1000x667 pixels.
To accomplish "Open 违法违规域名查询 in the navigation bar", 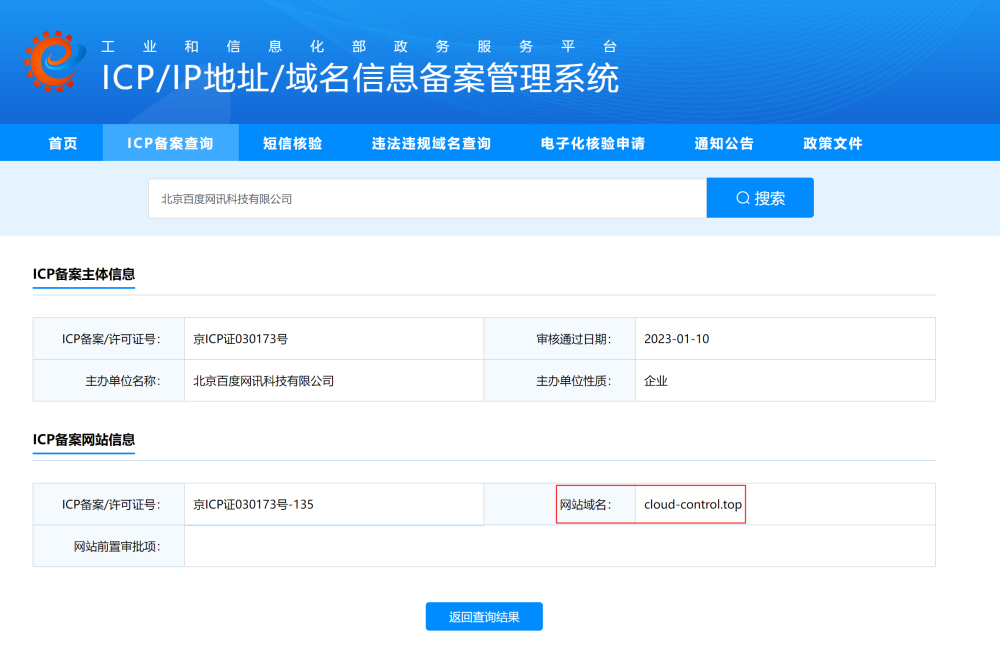I will click(x=431, y=143).
